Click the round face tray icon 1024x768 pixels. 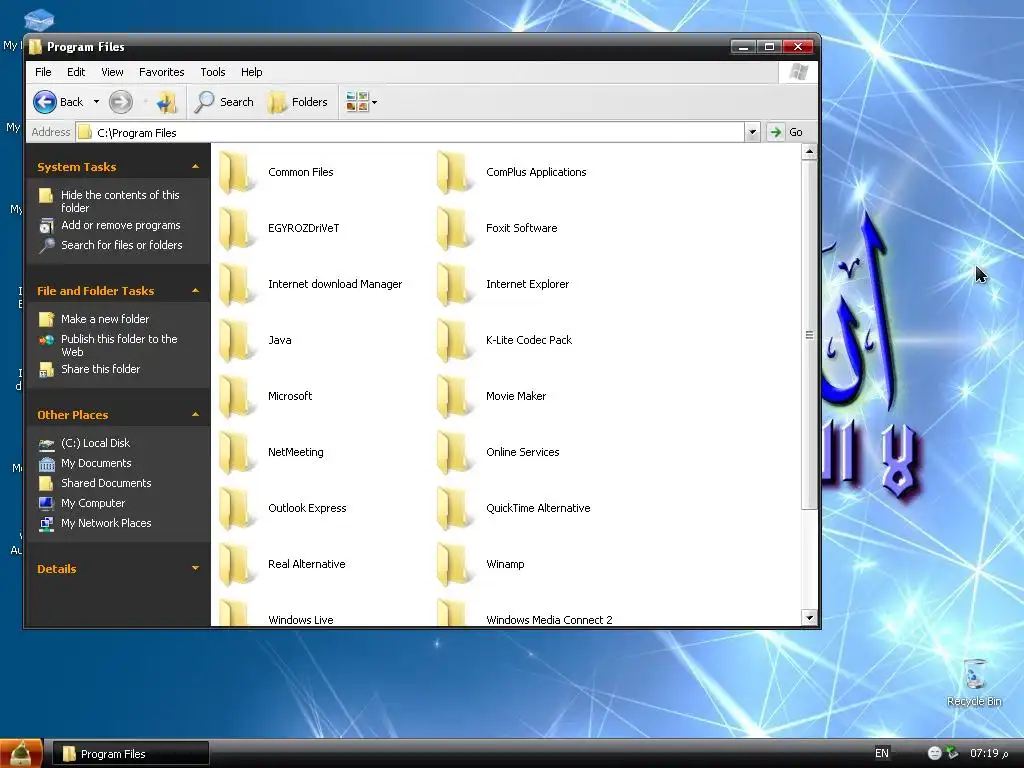[935, 753]
